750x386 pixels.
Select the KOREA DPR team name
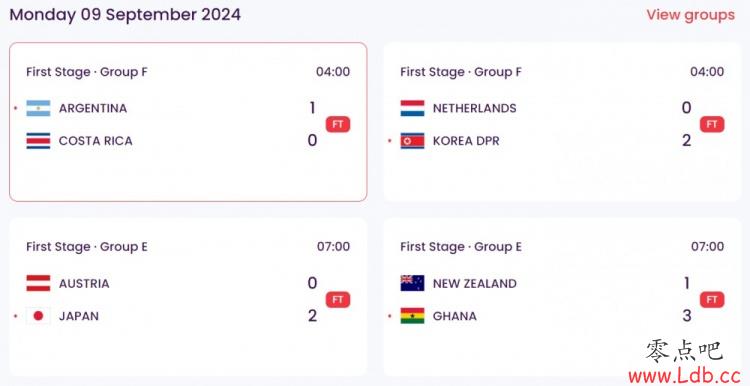(466, 141)
